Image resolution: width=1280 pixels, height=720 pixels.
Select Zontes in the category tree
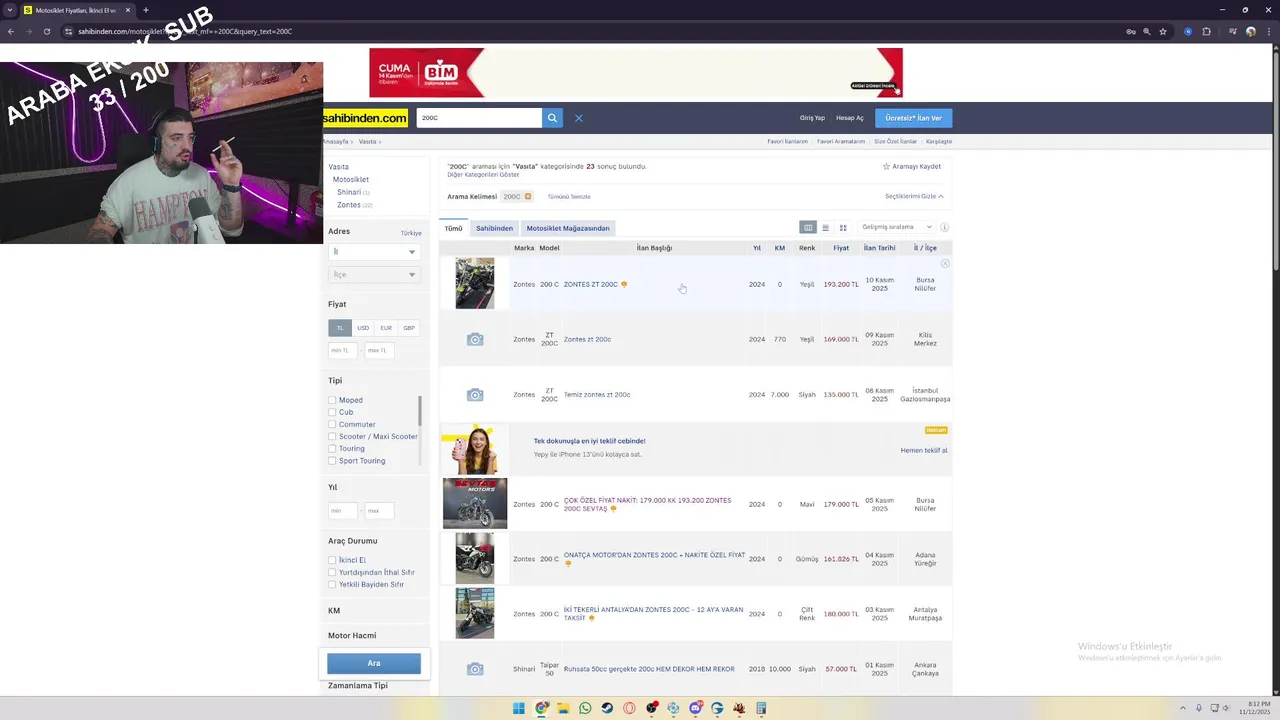click(x=349, y=205)
